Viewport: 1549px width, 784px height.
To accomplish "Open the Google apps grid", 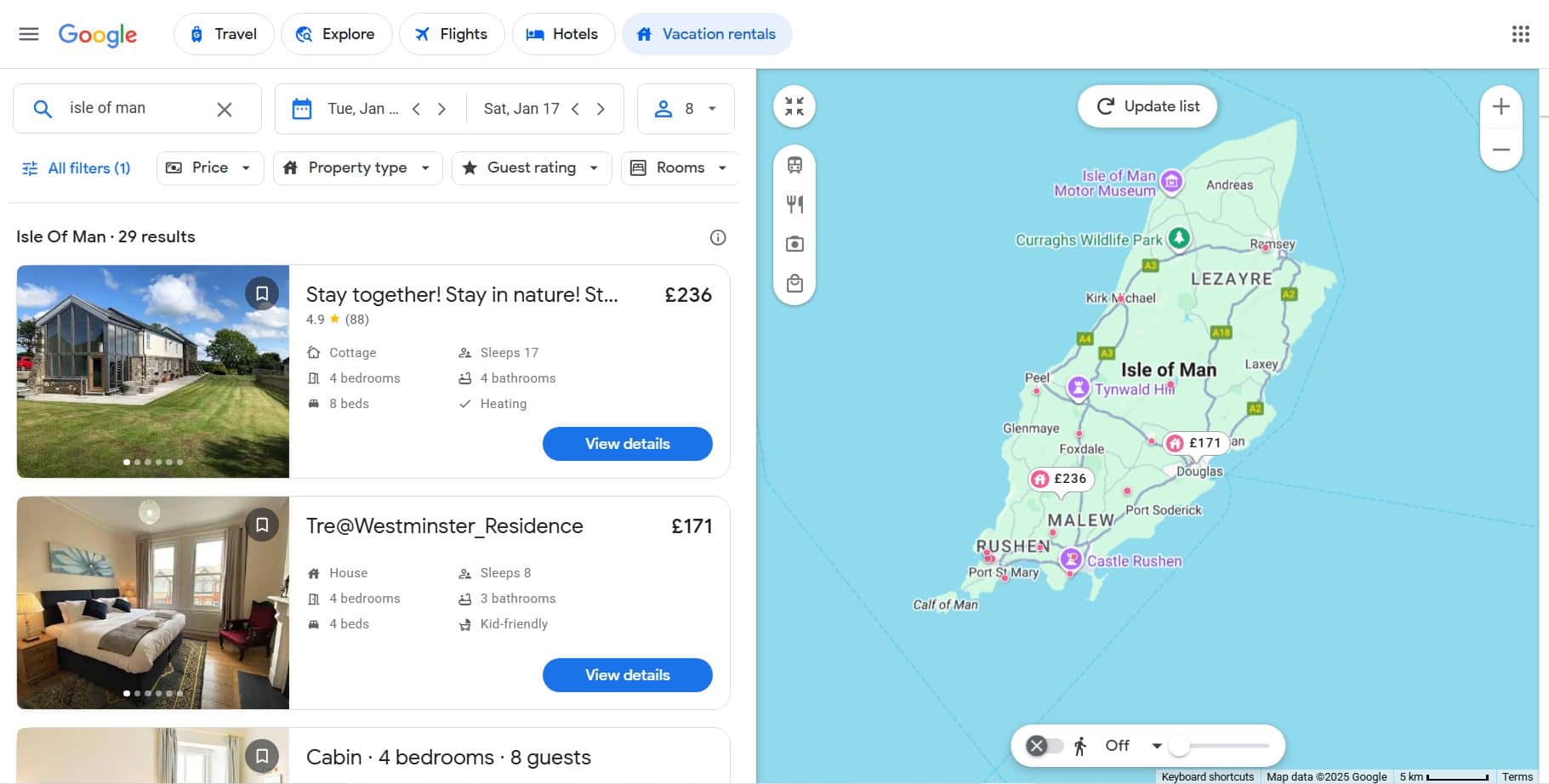I will [1521, 34].
